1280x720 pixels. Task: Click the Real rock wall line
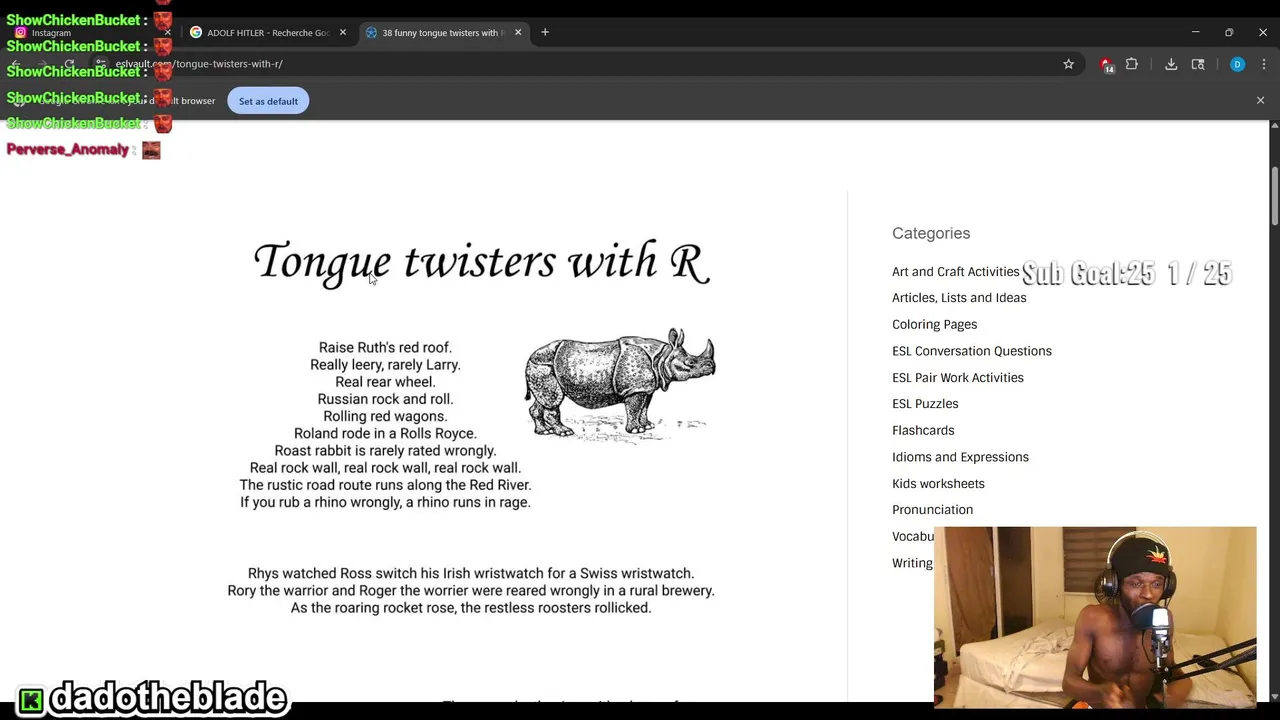click(x=385, y=467)
